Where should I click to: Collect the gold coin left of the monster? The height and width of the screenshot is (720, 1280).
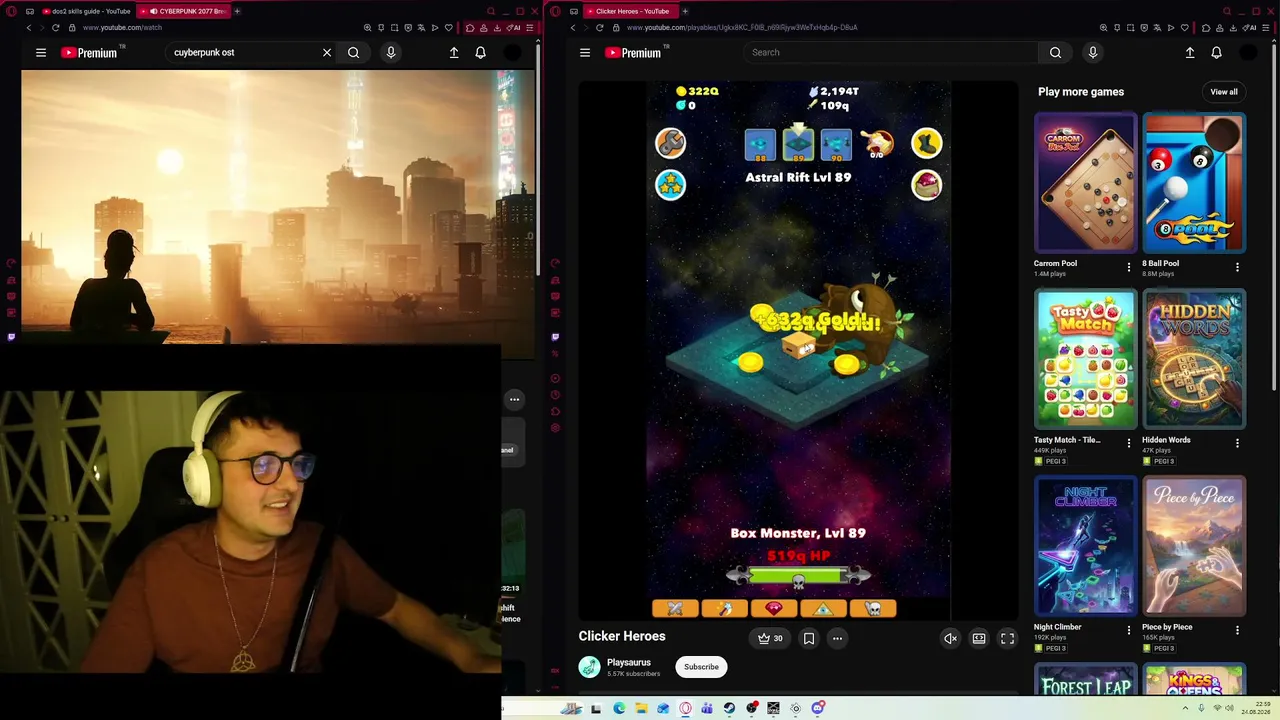750,364
